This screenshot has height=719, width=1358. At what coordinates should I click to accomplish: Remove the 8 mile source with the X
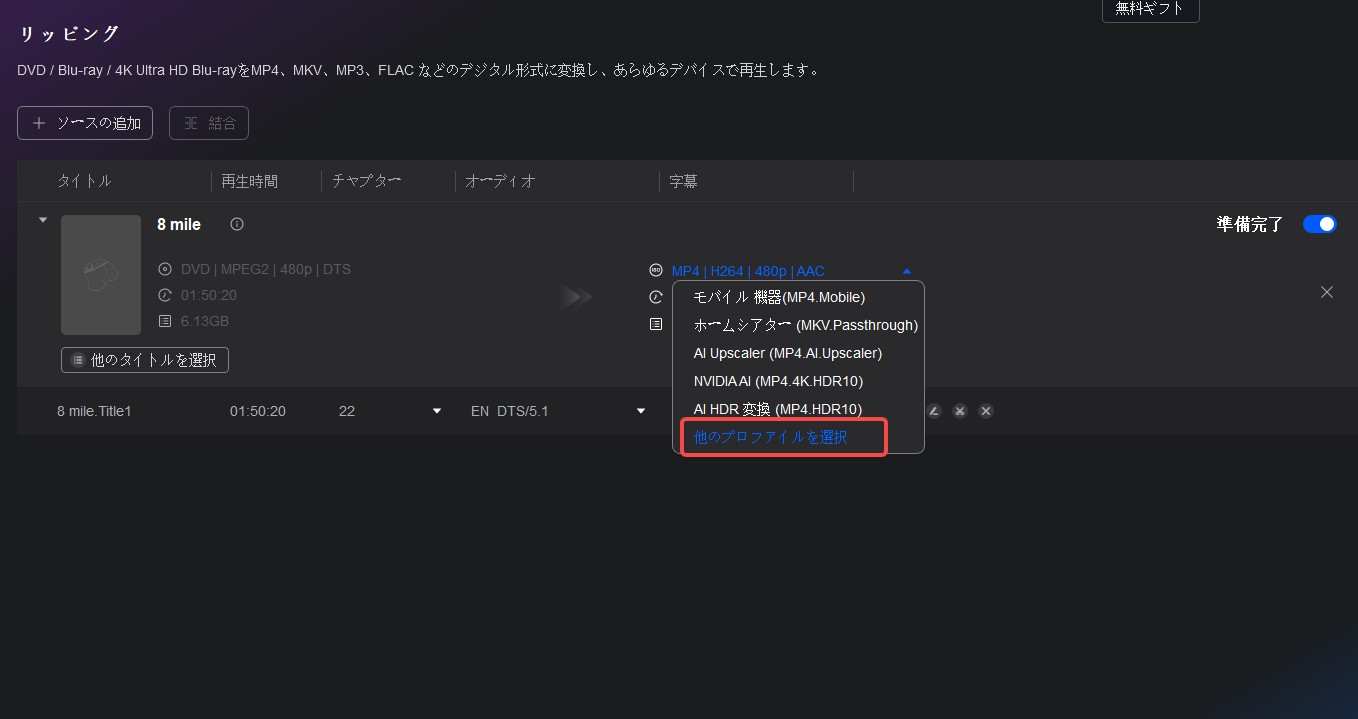(1327, 292)
